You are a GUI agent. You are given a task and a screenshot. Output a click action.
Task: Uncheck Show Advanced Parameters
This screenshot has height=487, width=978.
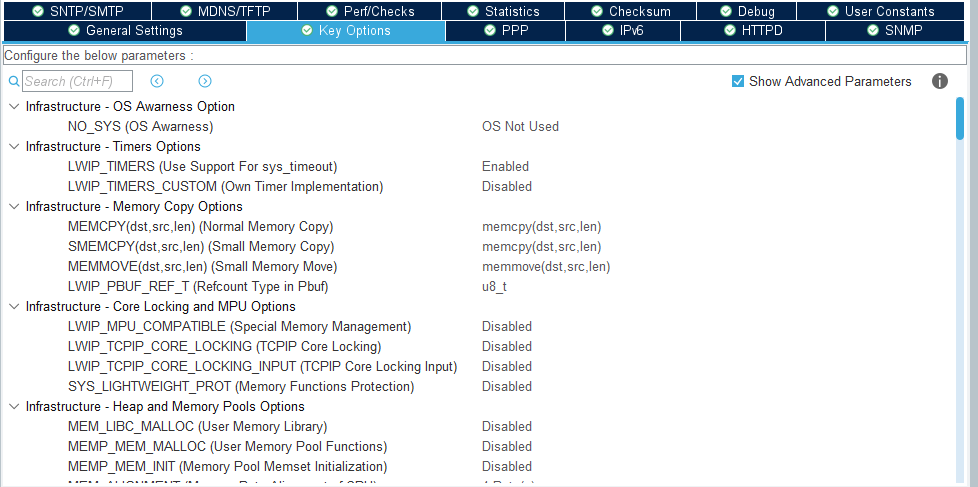point(738,81)
